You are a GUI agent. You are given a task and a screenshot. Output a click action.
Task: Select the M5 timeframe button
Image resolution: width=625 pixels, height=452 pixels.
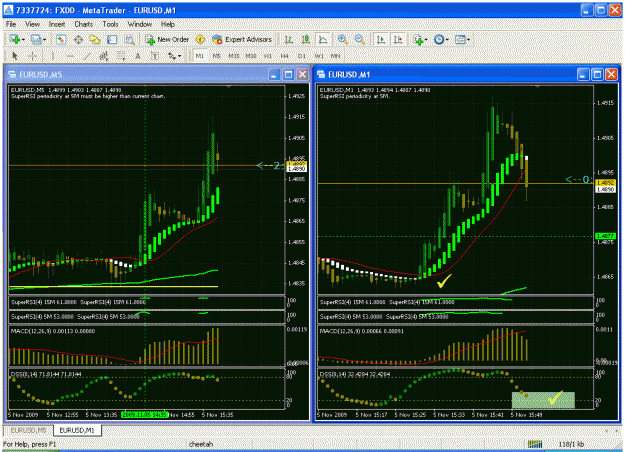tap(216, 56)
